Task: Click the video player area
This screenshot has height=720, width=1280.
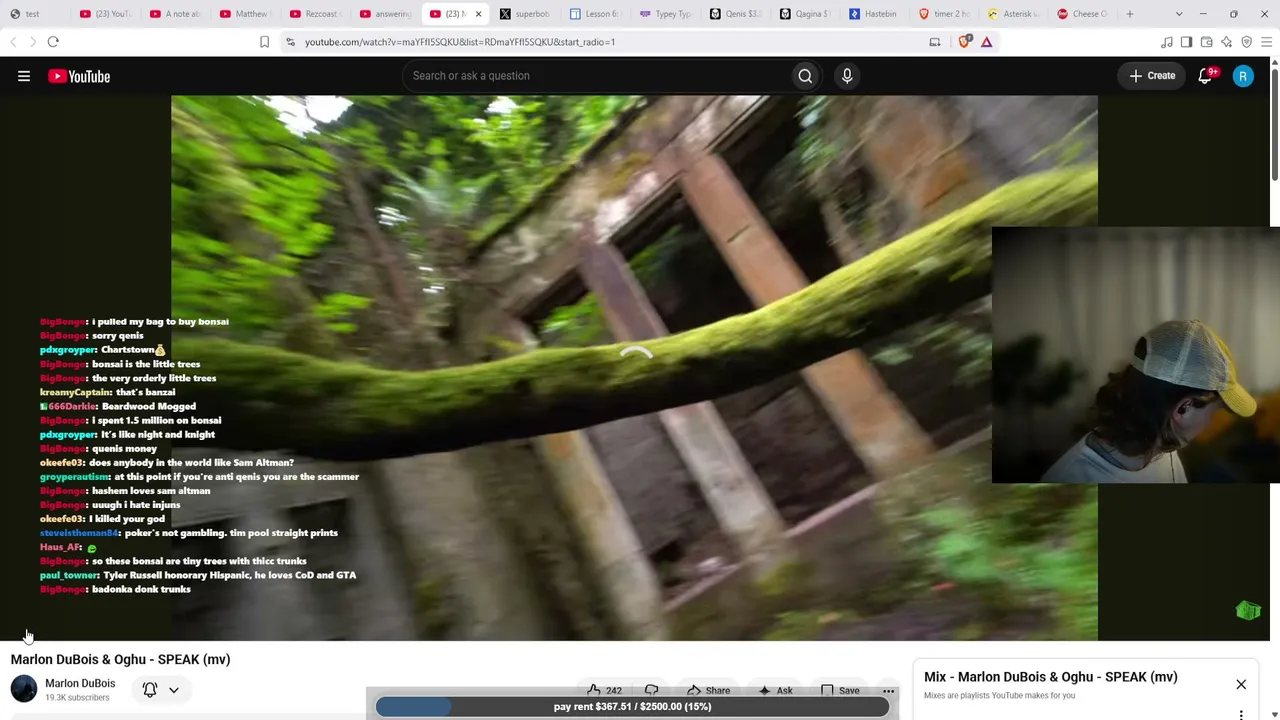Action: coord(634,368)
